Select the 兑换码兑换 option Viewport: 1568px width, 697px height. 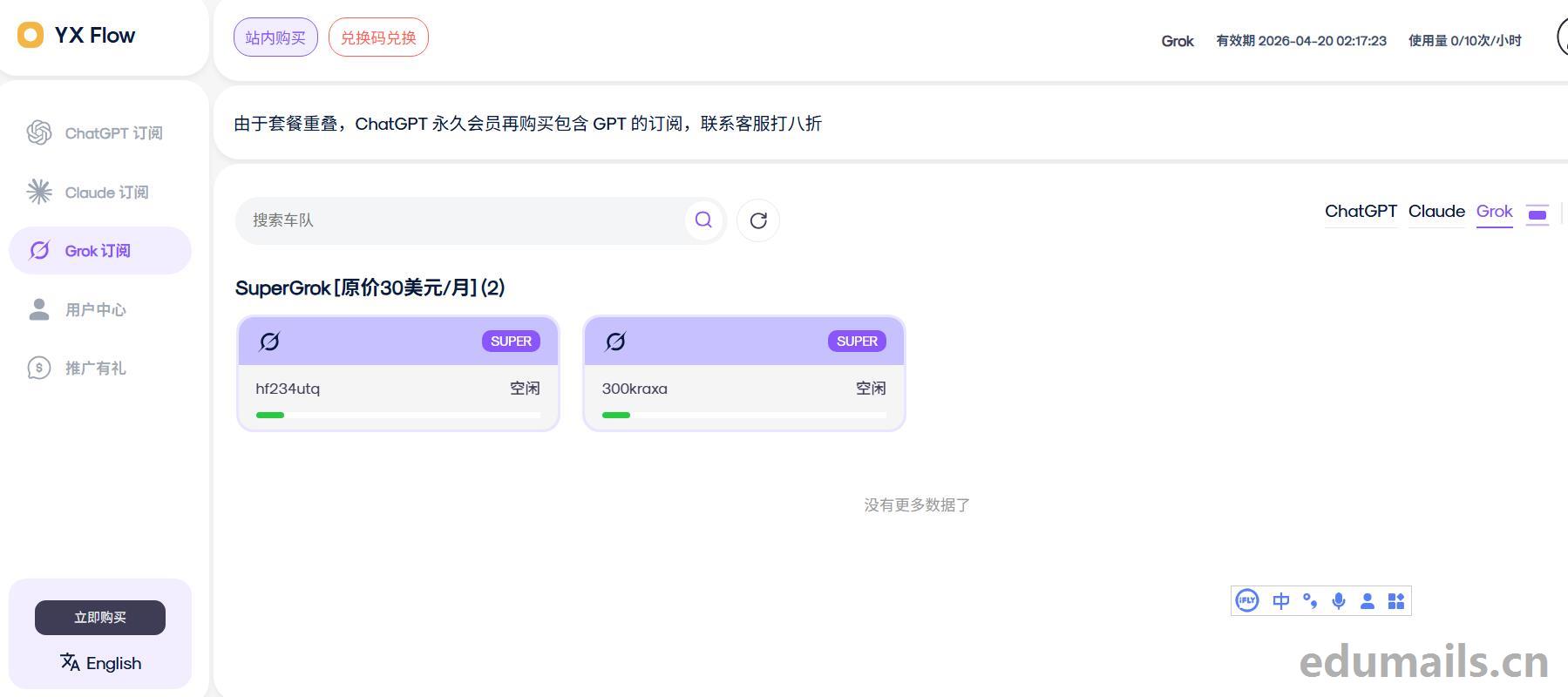click(378, 37)
